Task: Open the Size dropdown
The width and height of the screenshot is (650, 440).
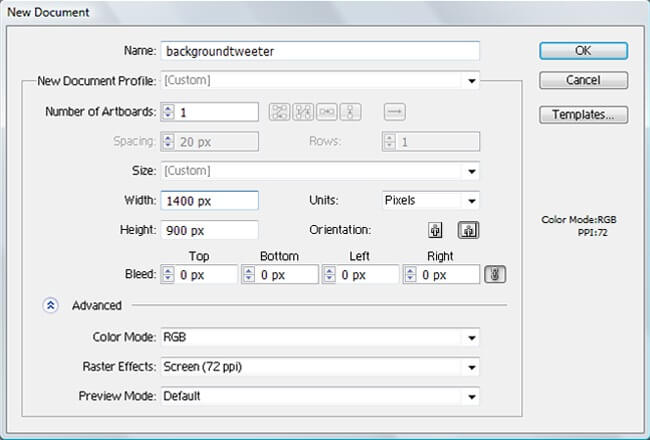Action: (x=470, y=171)
